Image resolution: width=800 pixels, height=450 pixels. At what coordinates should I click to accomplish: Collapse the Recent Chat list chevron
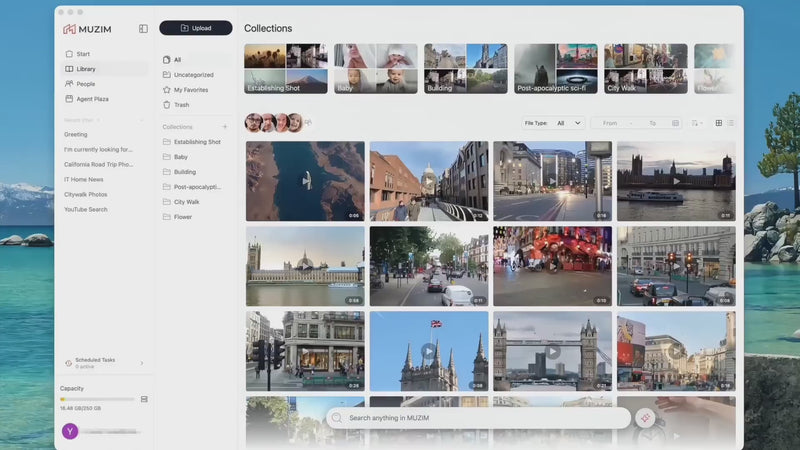pyautogui.click(x=142, y=120)
